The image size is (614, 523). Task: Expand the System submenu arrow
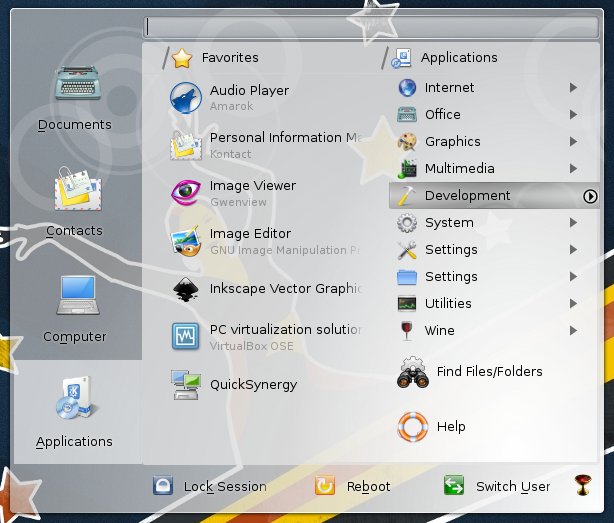tap(573, 223)
